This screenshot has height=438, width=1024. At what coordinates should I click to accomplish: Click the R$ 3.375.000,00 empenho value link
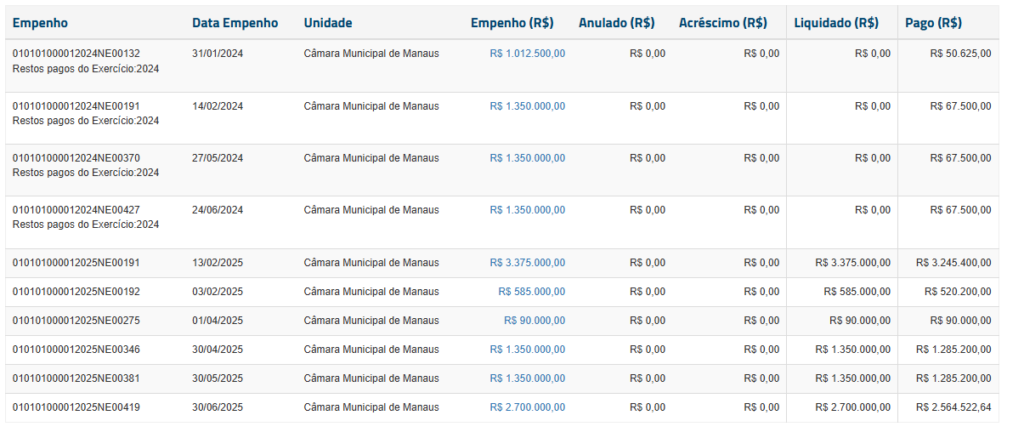(527, 263)
